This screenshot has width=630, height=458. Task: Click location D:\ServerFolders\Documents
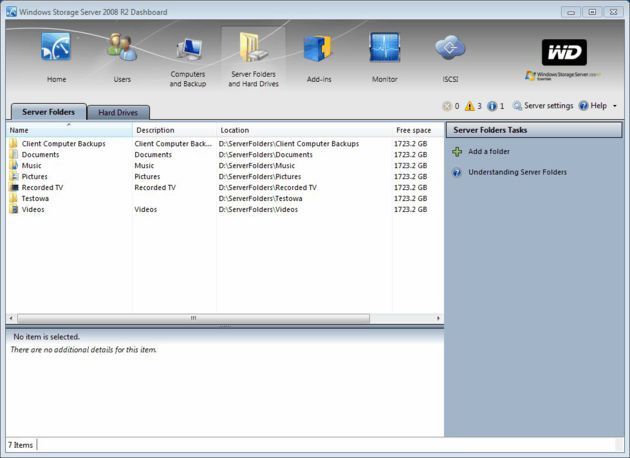pyautogui.click(x=266, y=155)
